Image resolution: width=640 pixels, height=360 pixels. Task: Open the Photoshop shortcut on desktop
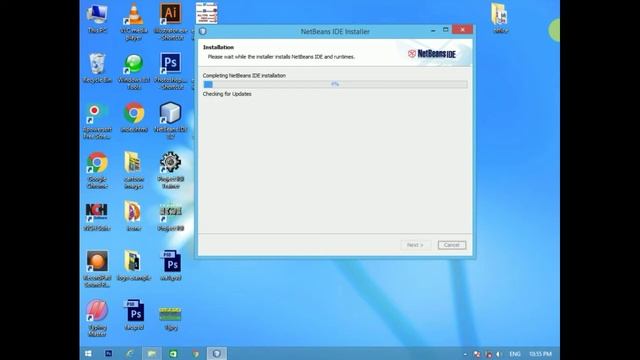click(x=171, y=71)
